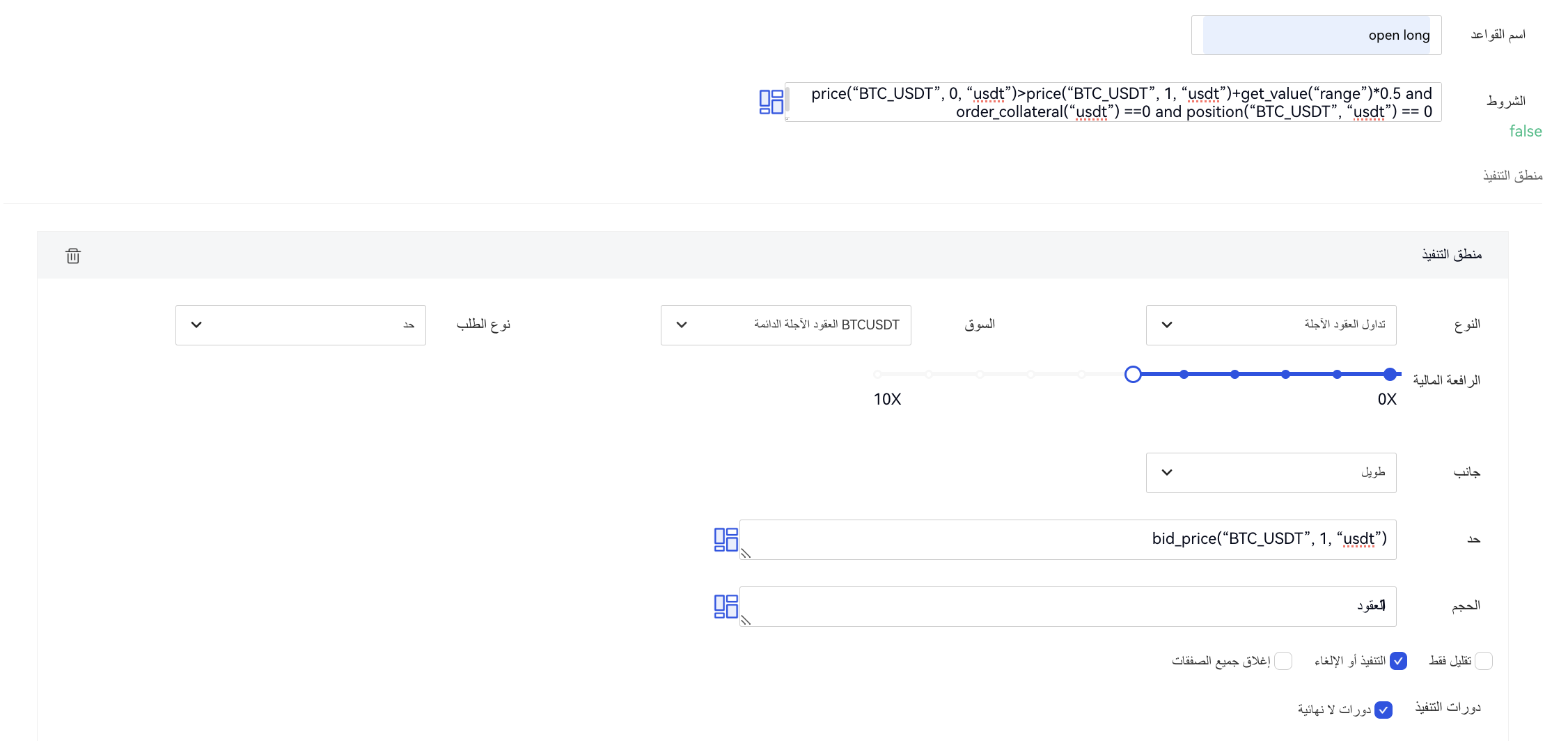Image resolution: width=1568 pixels, height=741 pixels.
Task: Tick the close all positions (إغلاق جميع الصفقات) checkbox
Action: pos(1283,661)
